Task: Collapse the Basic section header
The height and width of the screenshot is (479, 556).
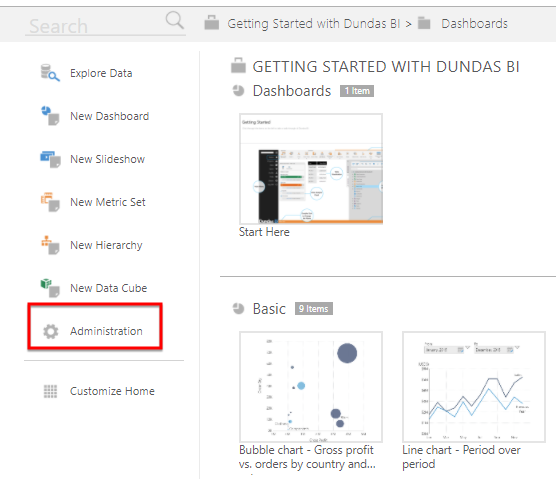Action: [x=238, y=308]
